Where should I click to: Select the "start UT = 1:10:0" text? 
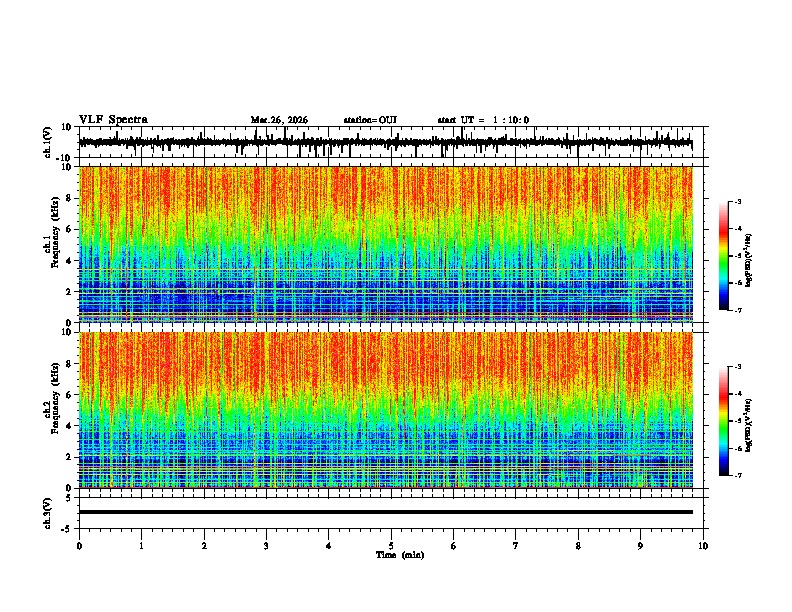point(483,120)
